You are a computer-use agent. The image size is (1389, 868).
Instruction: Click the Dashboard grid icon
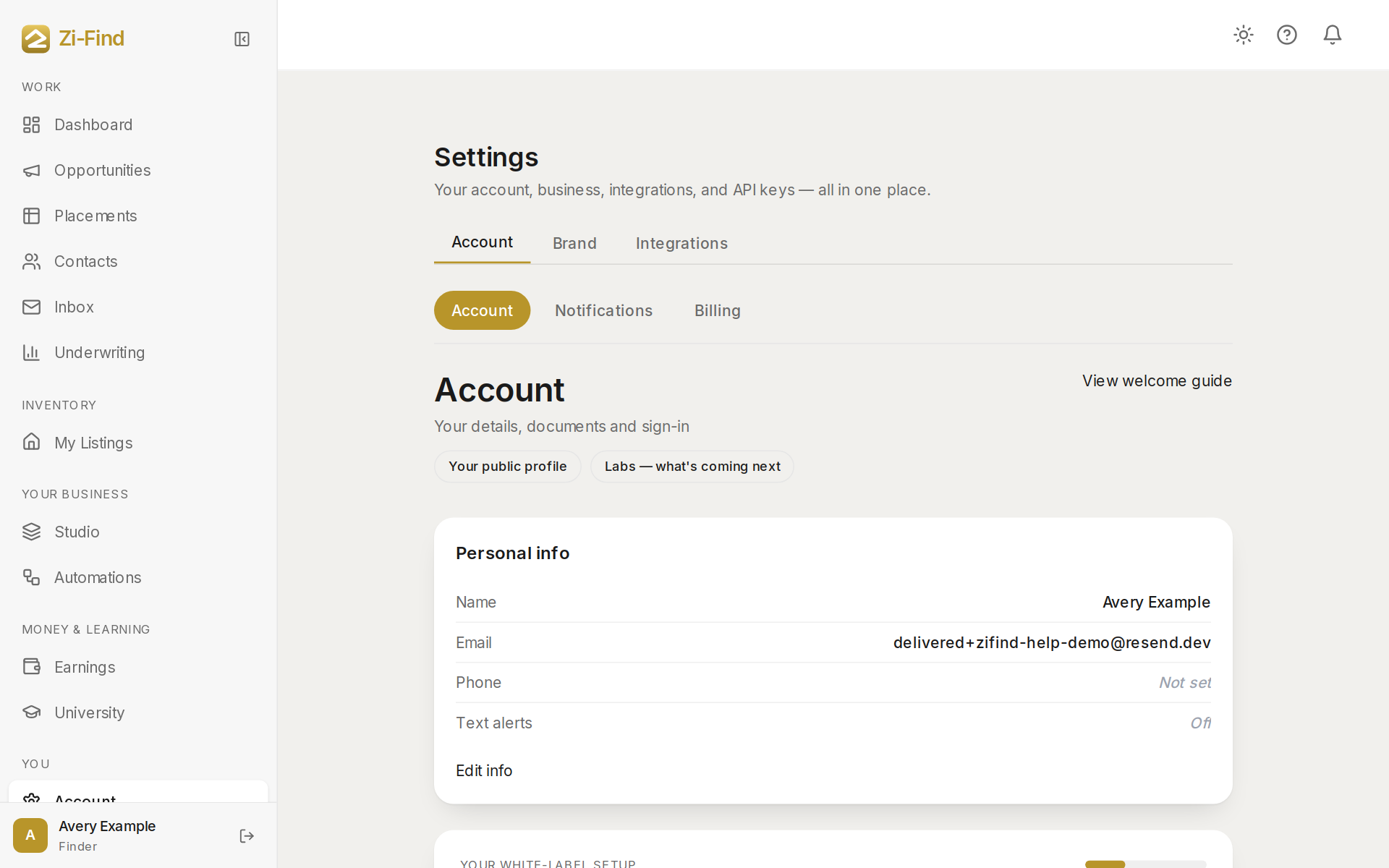click(31, 125)
